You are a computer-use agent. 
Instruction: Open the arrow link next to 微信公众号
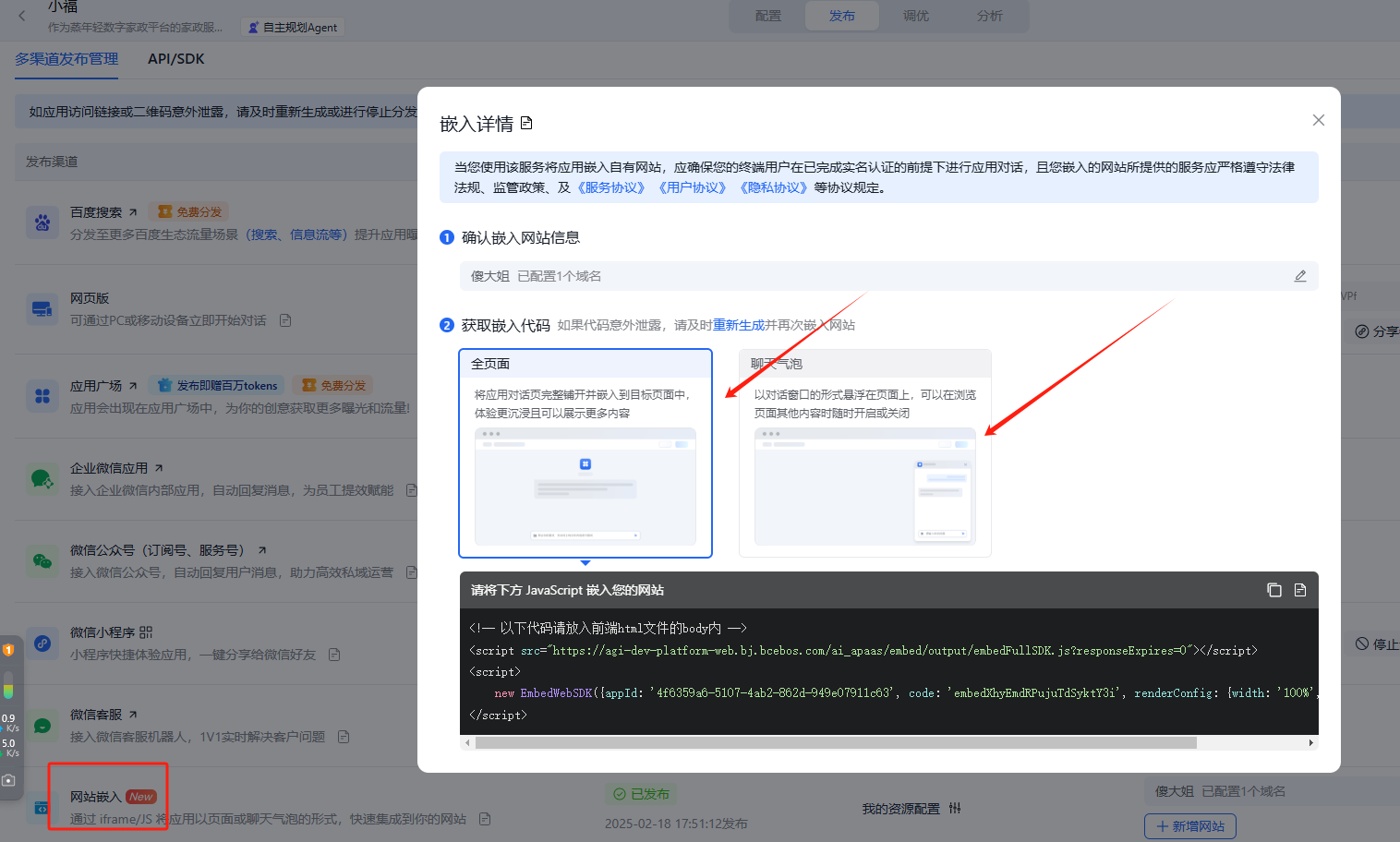coord(262,550)
